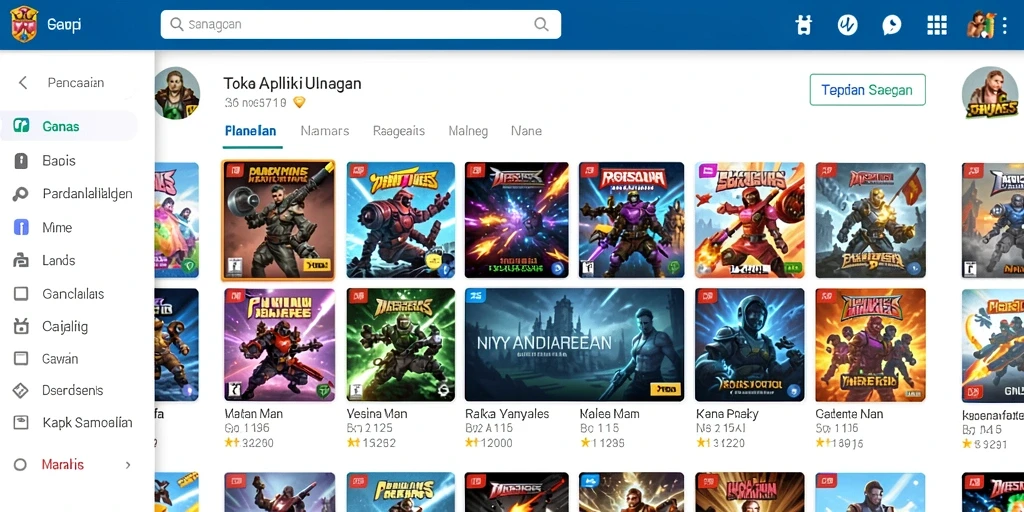Open the chat bubble icon in header
Viewport: 1024px width, 512px height.
click(891, 25)
